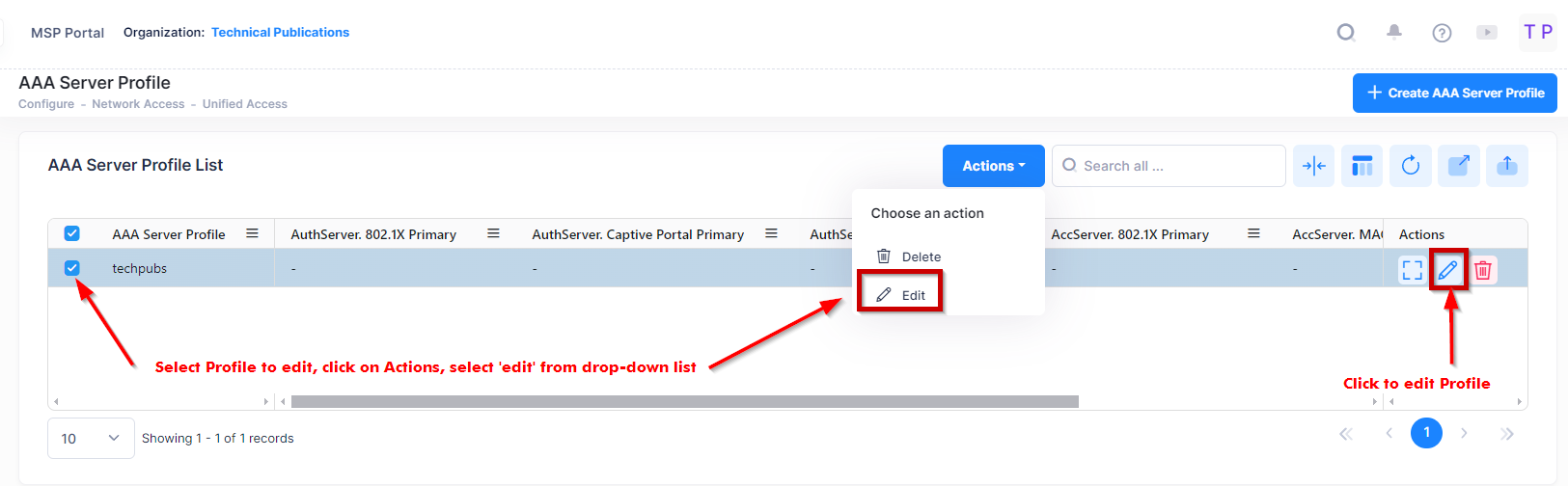The height and width of the screenshot is (486, 1568).
Task: Delete techpubs using the red trash icon
Action: click(x=1483, y=270)
